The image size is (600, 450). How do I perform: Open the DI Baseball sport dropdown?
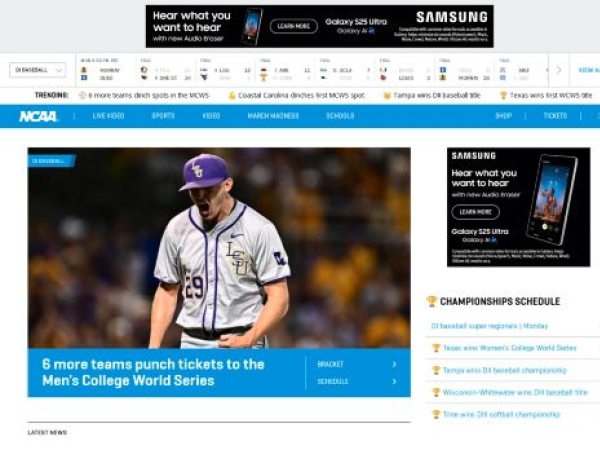[38, 70]
